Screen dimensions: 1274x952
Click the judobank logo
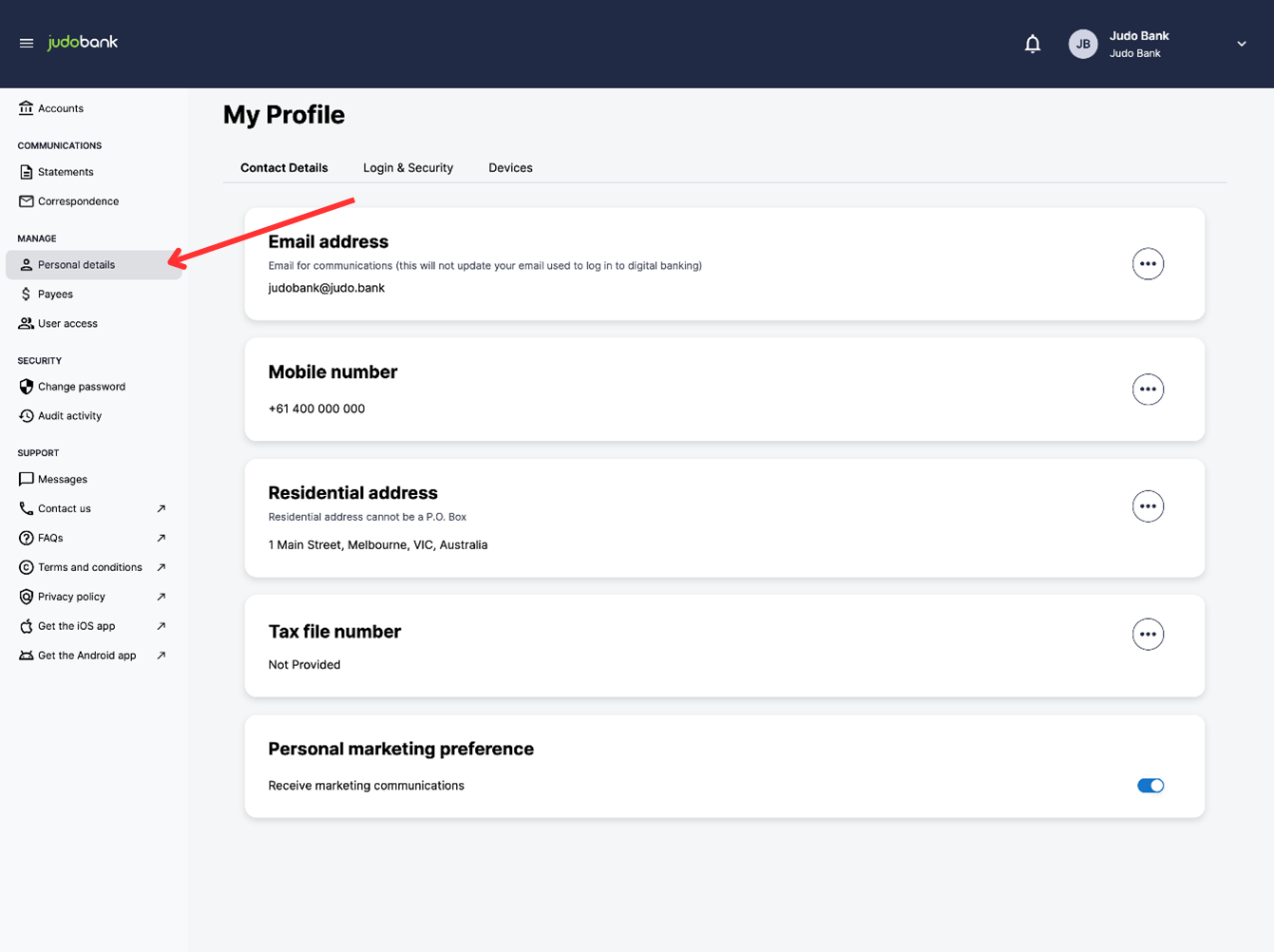83,42
